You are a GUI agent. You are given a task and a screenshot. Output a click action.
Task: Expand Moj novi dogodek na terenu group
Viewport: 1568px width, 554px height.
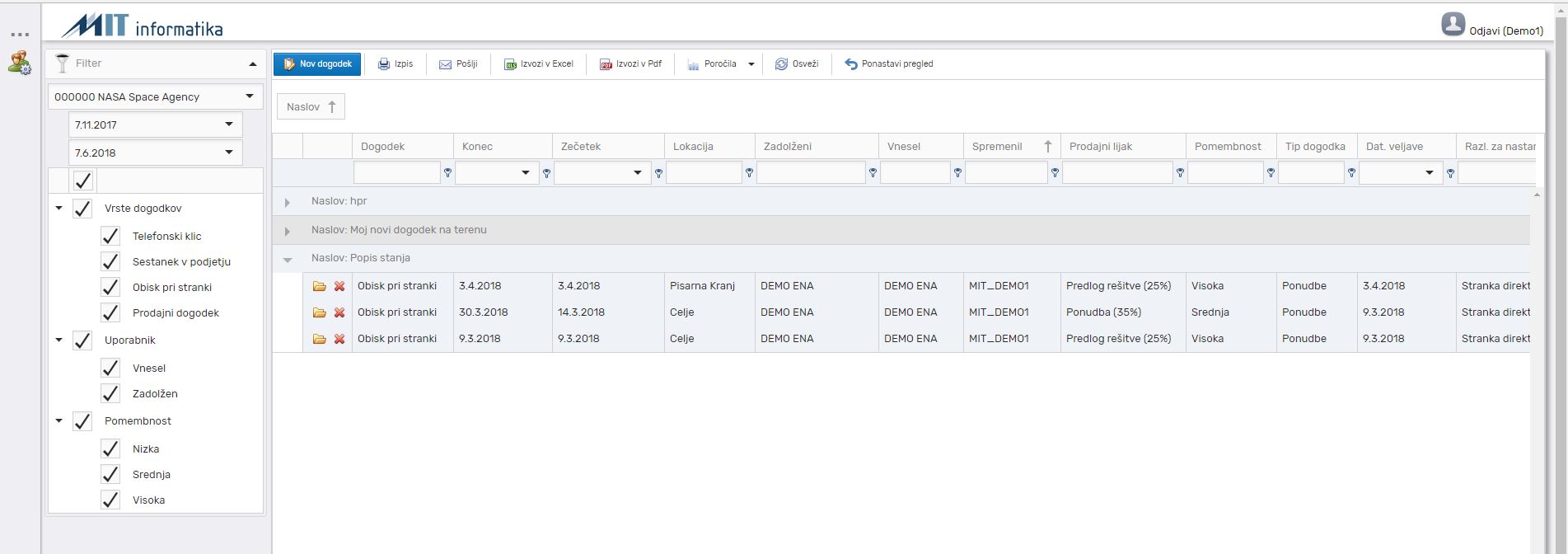point(287,231)
